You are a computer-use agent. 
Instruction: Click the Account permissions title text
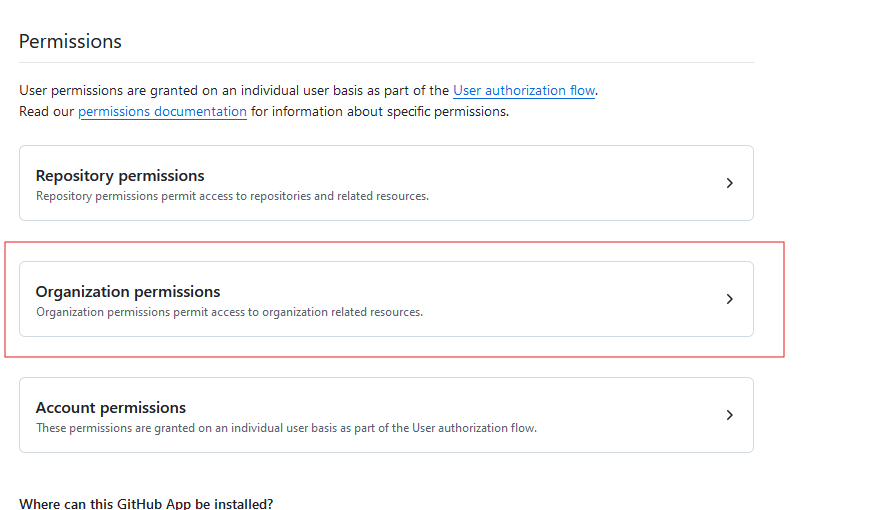[111, 408]
